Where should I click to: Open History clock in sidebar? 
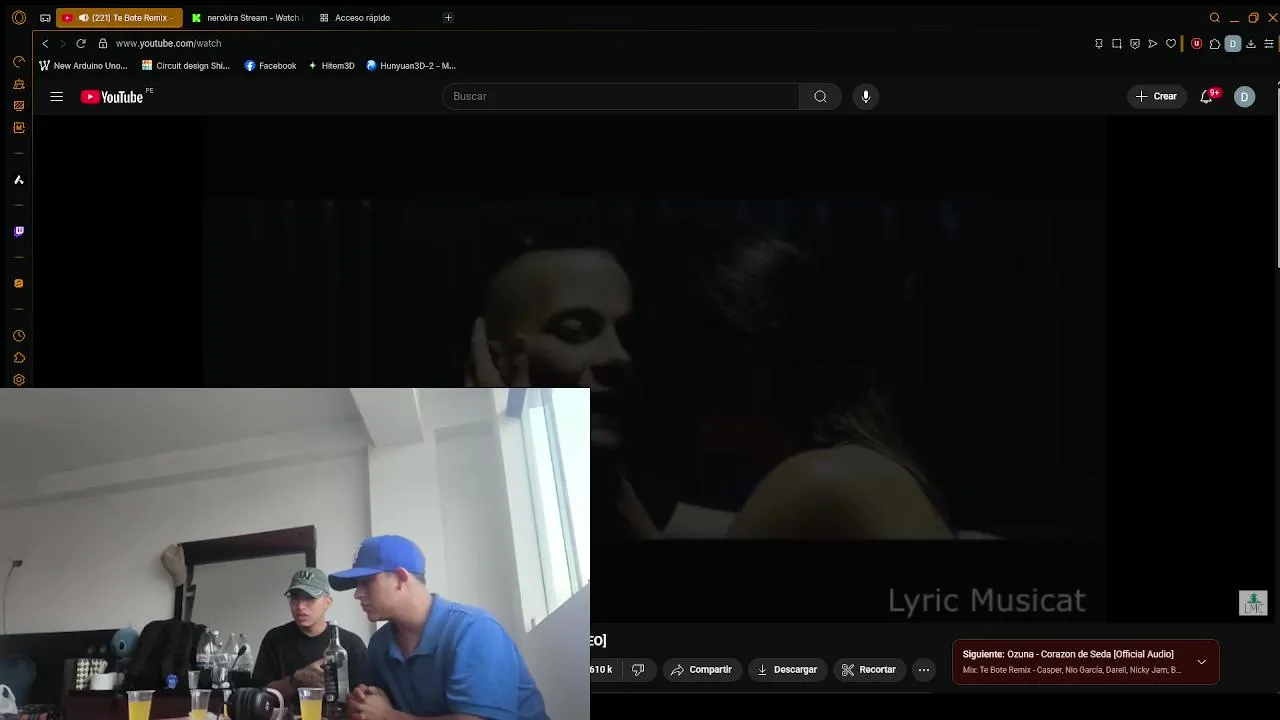18,336
